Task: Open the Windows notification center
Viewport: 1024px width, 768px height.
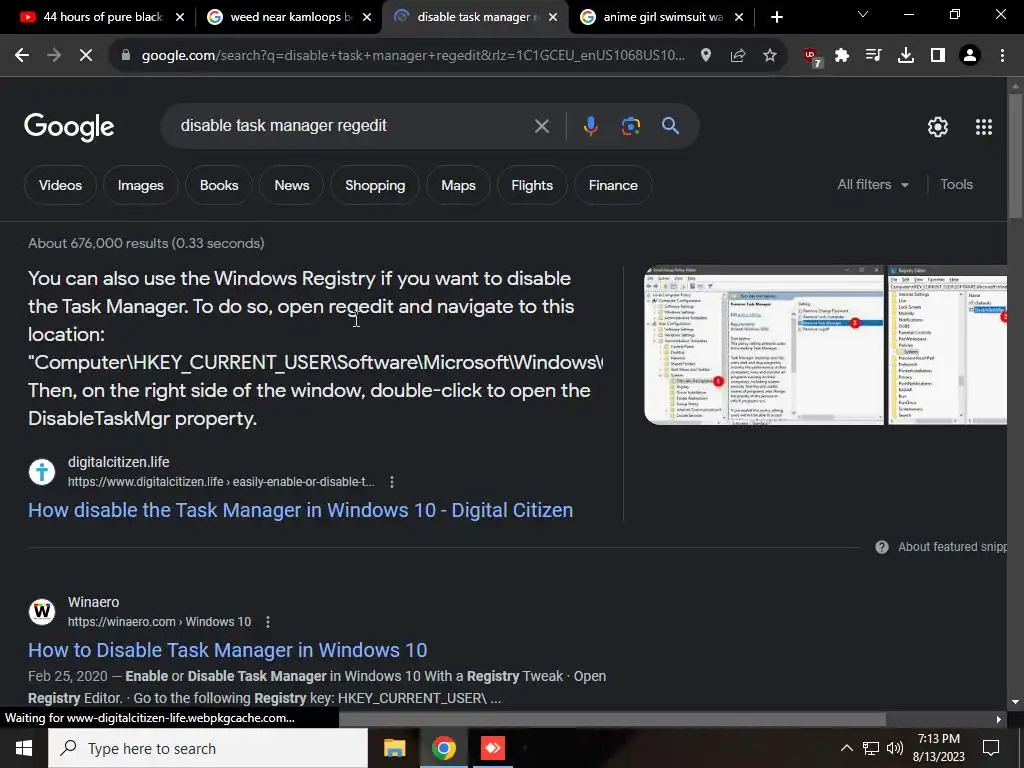Action: (x=991, y=748)
